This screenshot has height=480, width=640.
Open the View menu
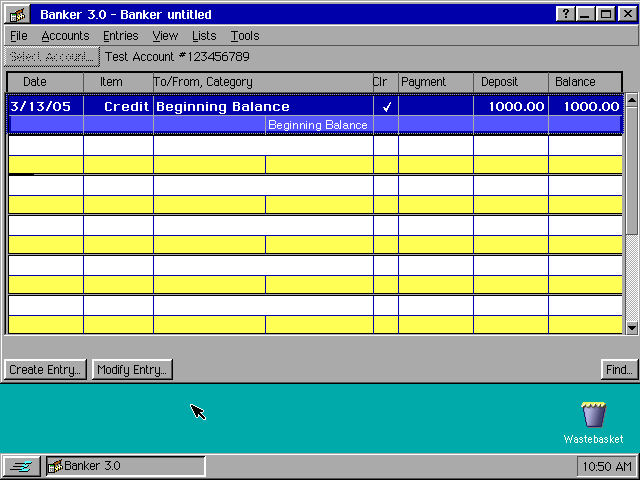(x=165, y=36)
